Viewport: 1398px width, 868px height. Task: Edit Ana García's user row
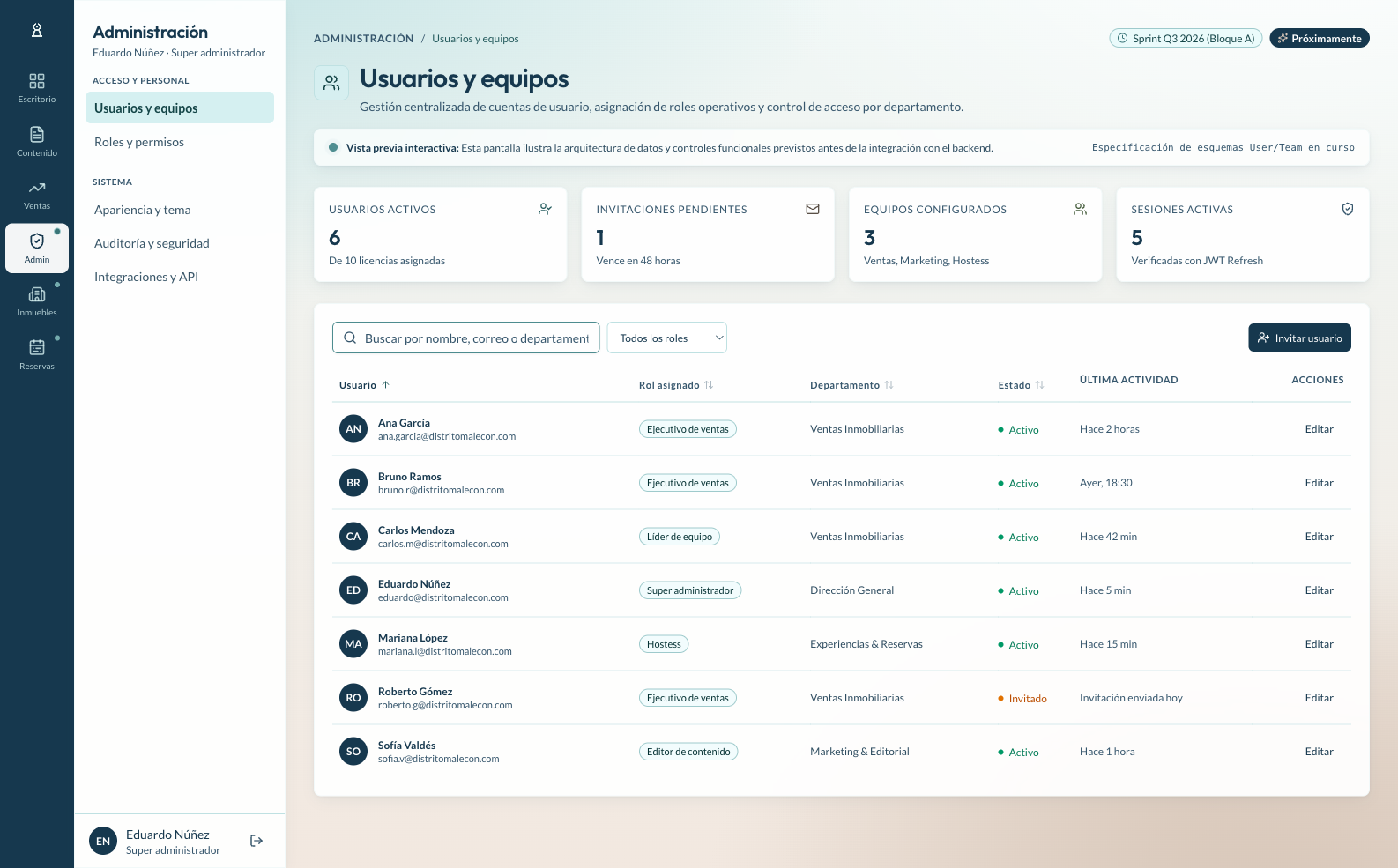1319,429
